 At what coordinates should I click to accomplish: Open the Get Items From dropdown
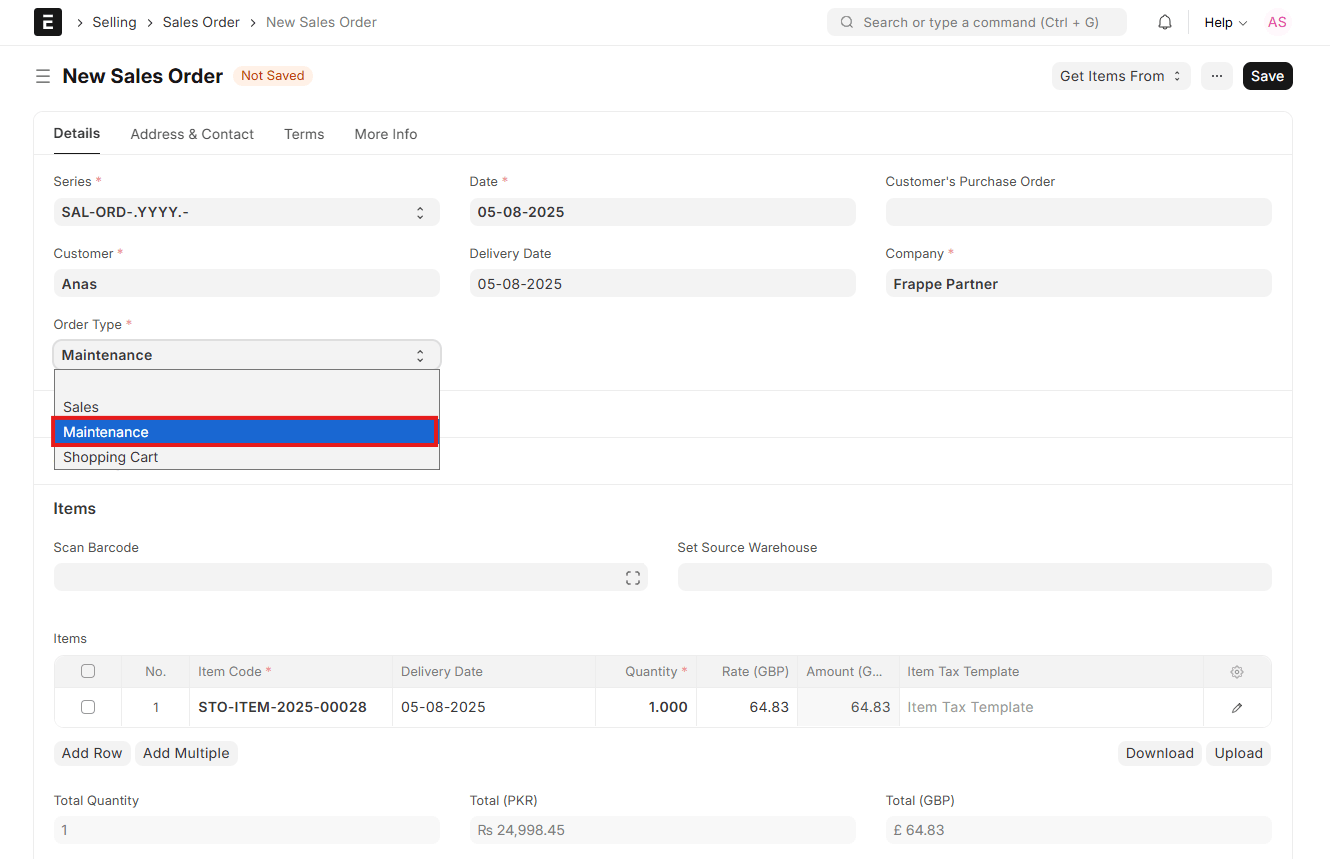(1121, 76)
